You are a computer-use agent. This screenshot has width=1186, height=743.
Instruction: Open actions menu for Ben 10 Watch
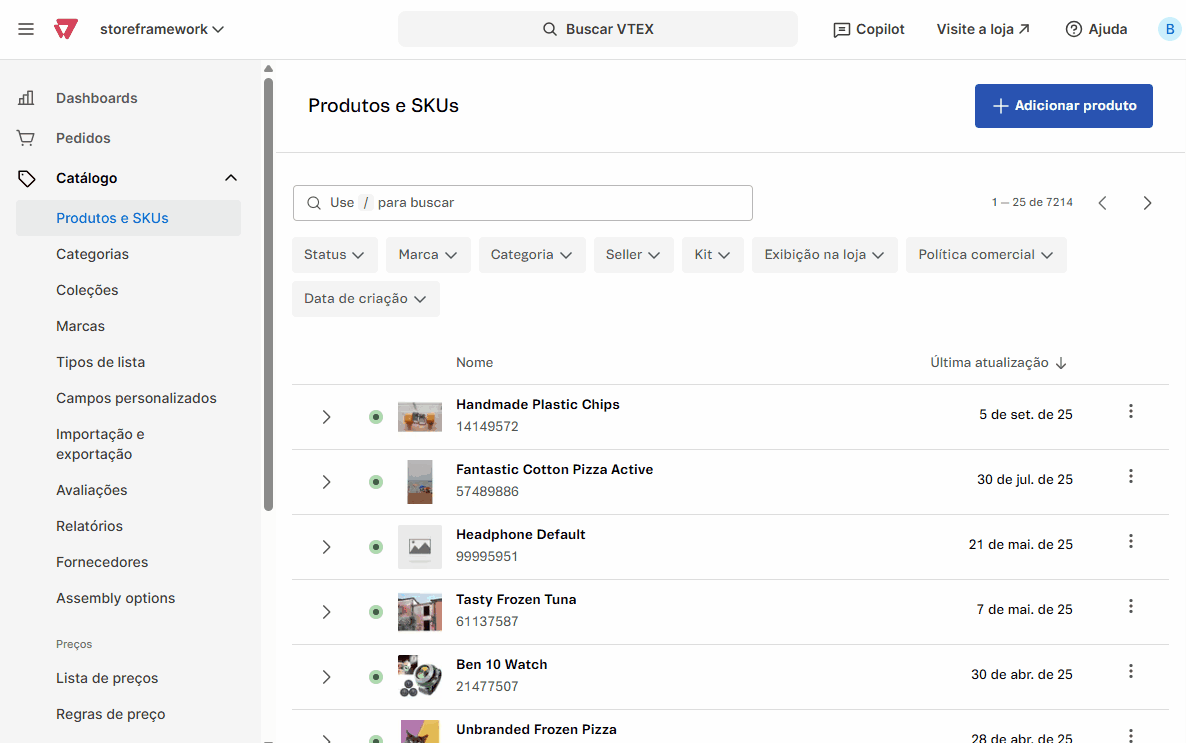point(1131,671)
